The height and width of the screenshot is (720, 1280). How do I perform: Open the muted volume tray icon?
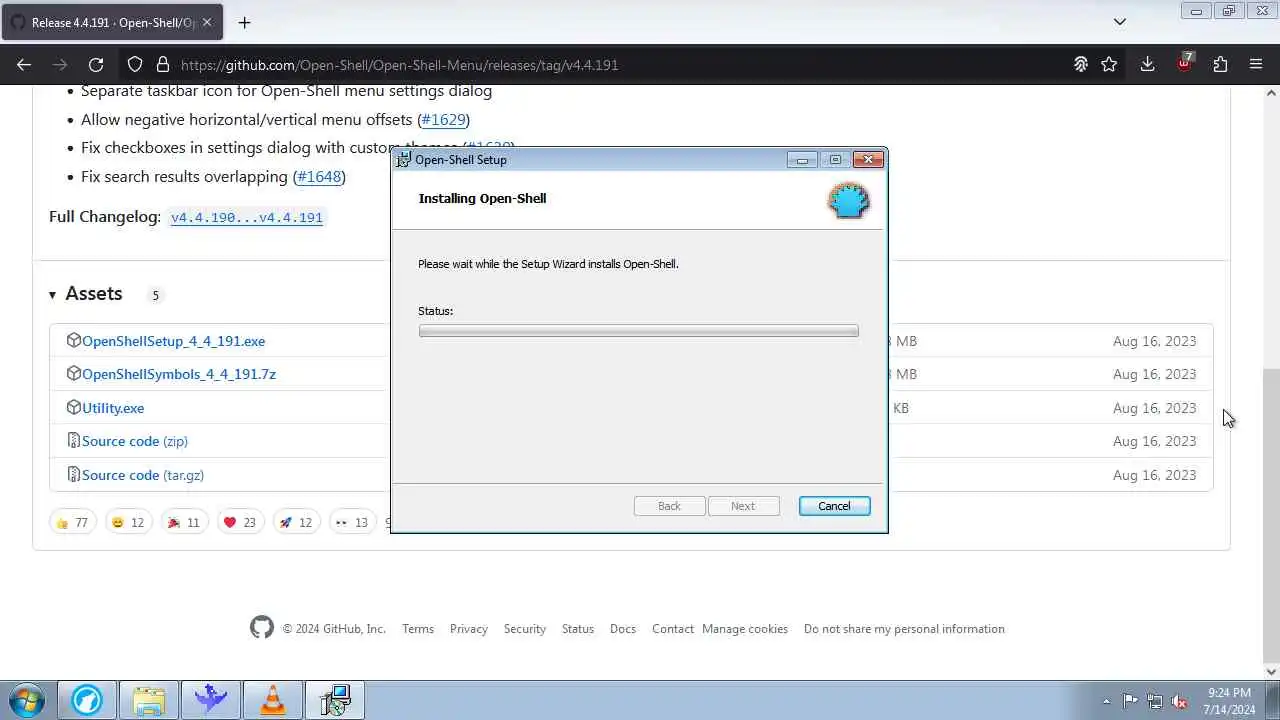(1180, 701)
